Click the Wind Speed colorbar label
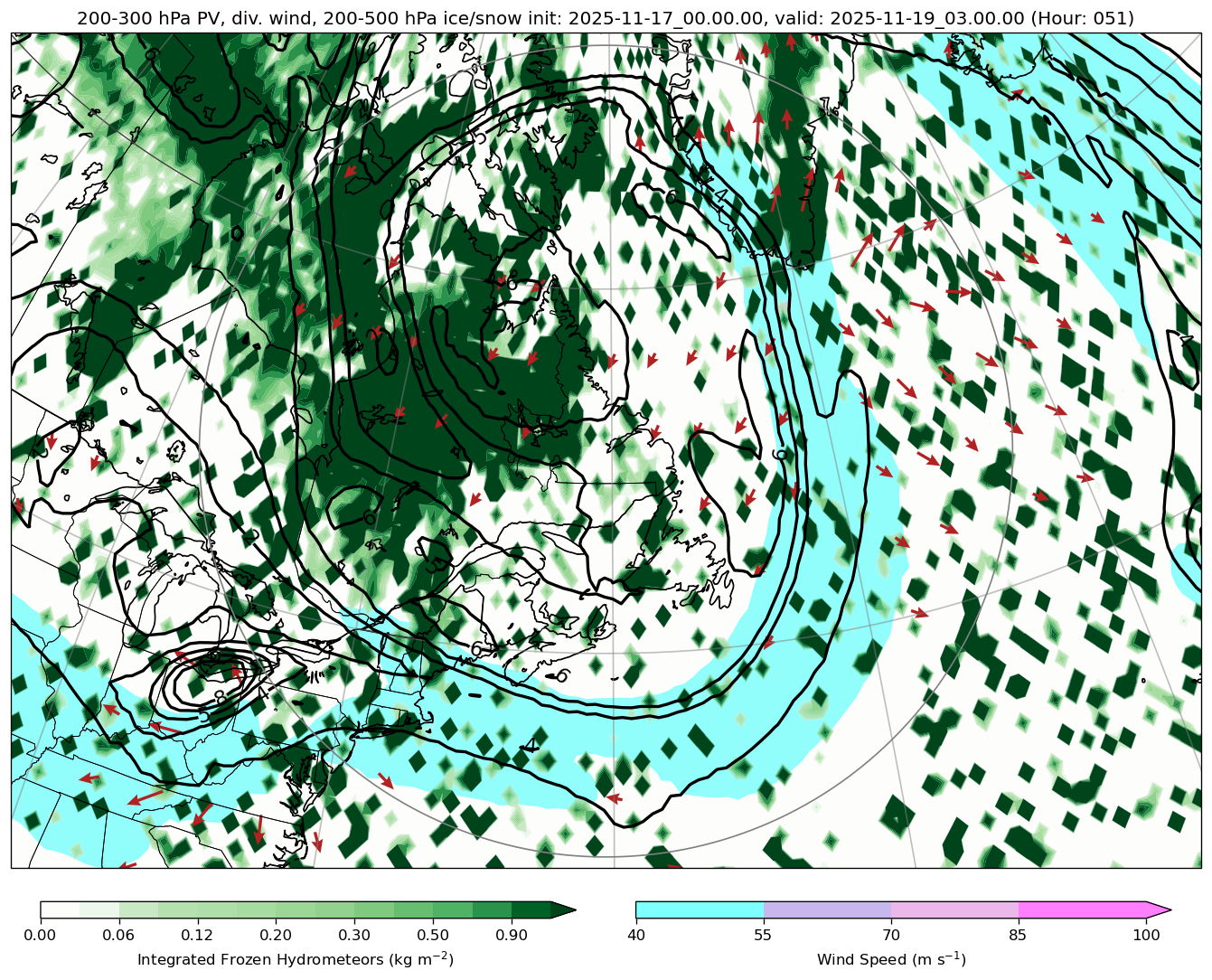1212x980 pixels. point(891,959)
